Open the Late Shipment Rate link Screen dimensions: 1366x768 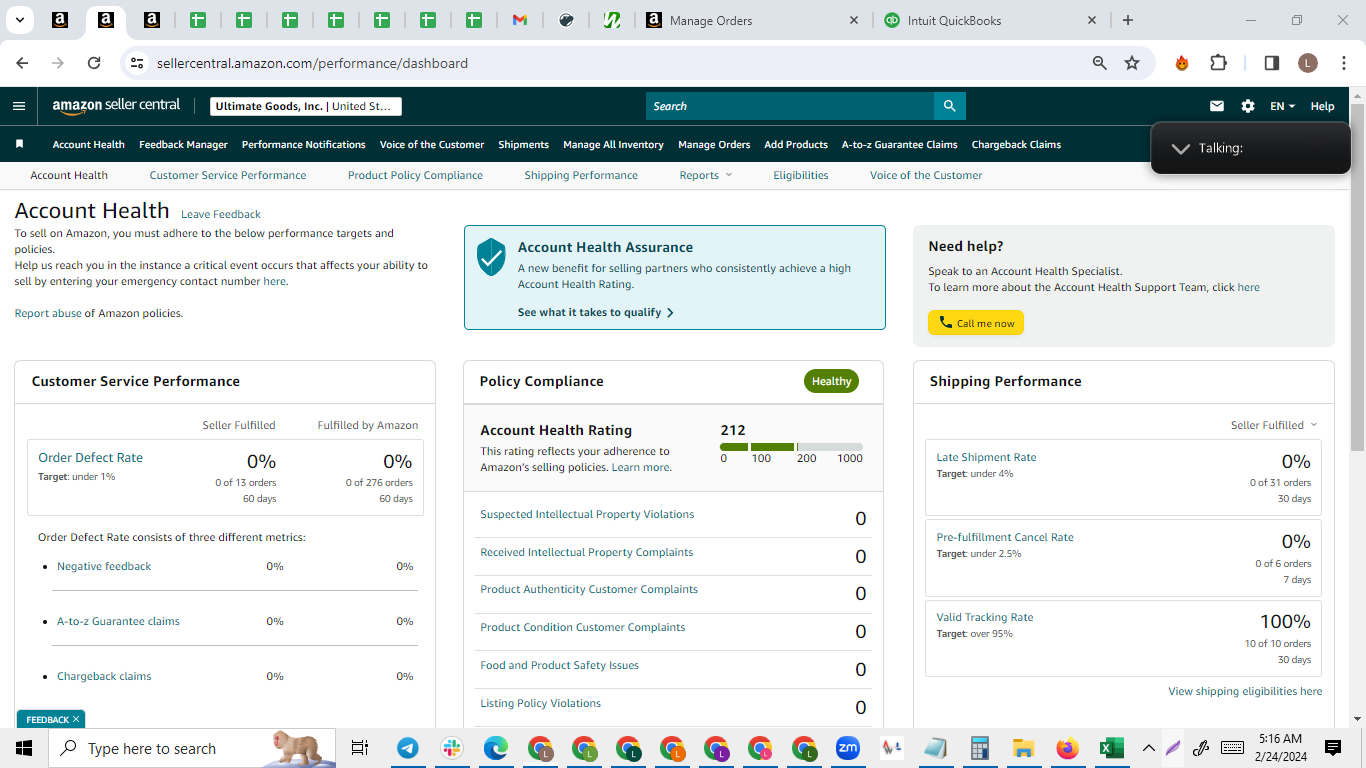986,457
